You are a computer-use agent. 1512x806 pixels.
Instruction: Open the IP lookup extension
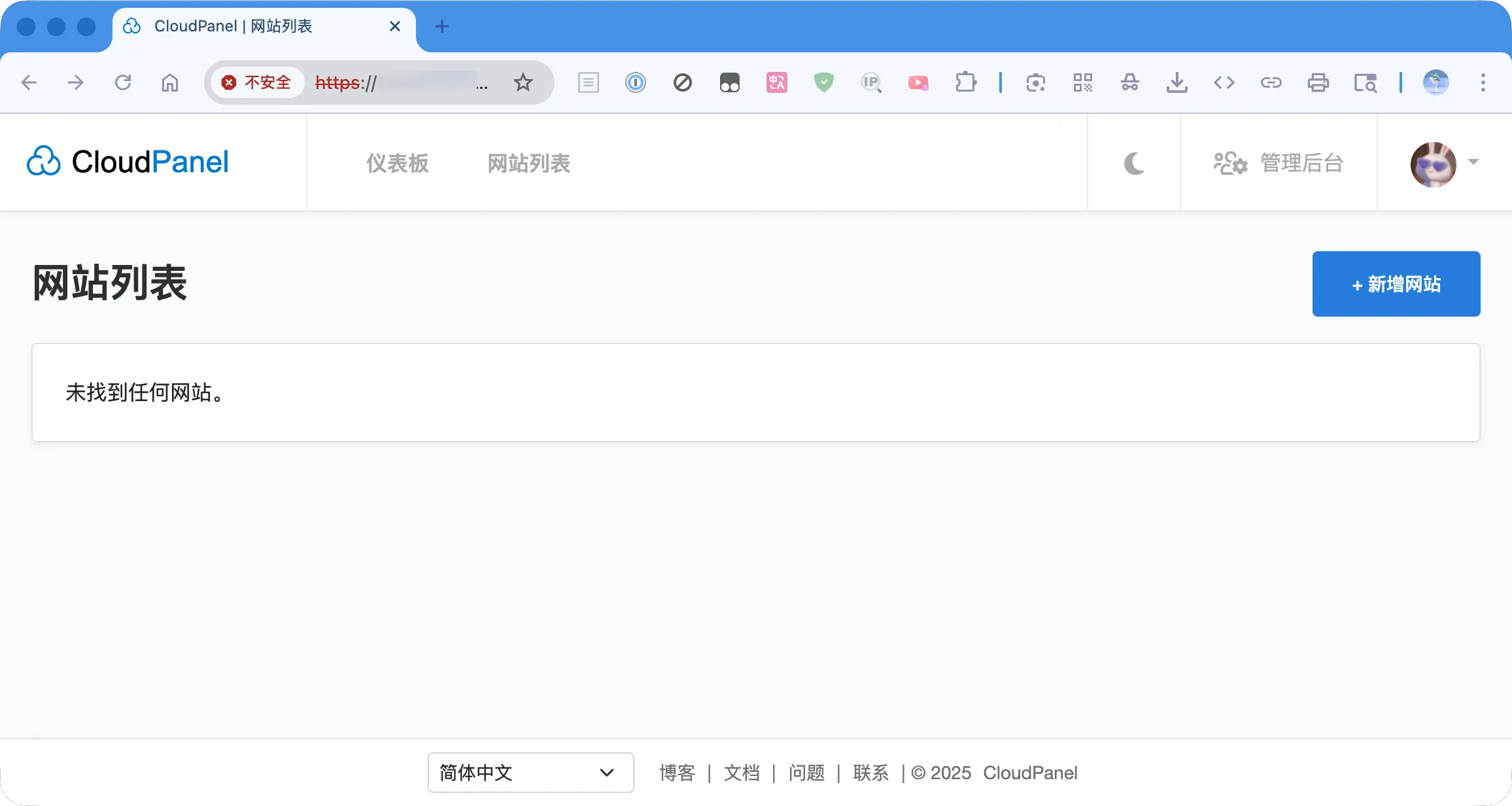871,82
